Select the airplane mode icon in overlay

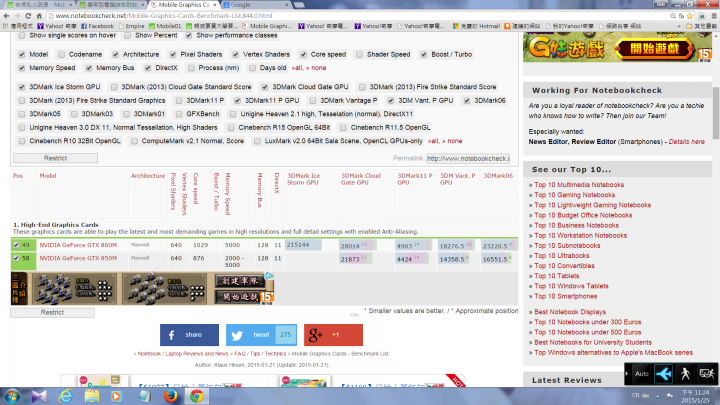[664, 374]
